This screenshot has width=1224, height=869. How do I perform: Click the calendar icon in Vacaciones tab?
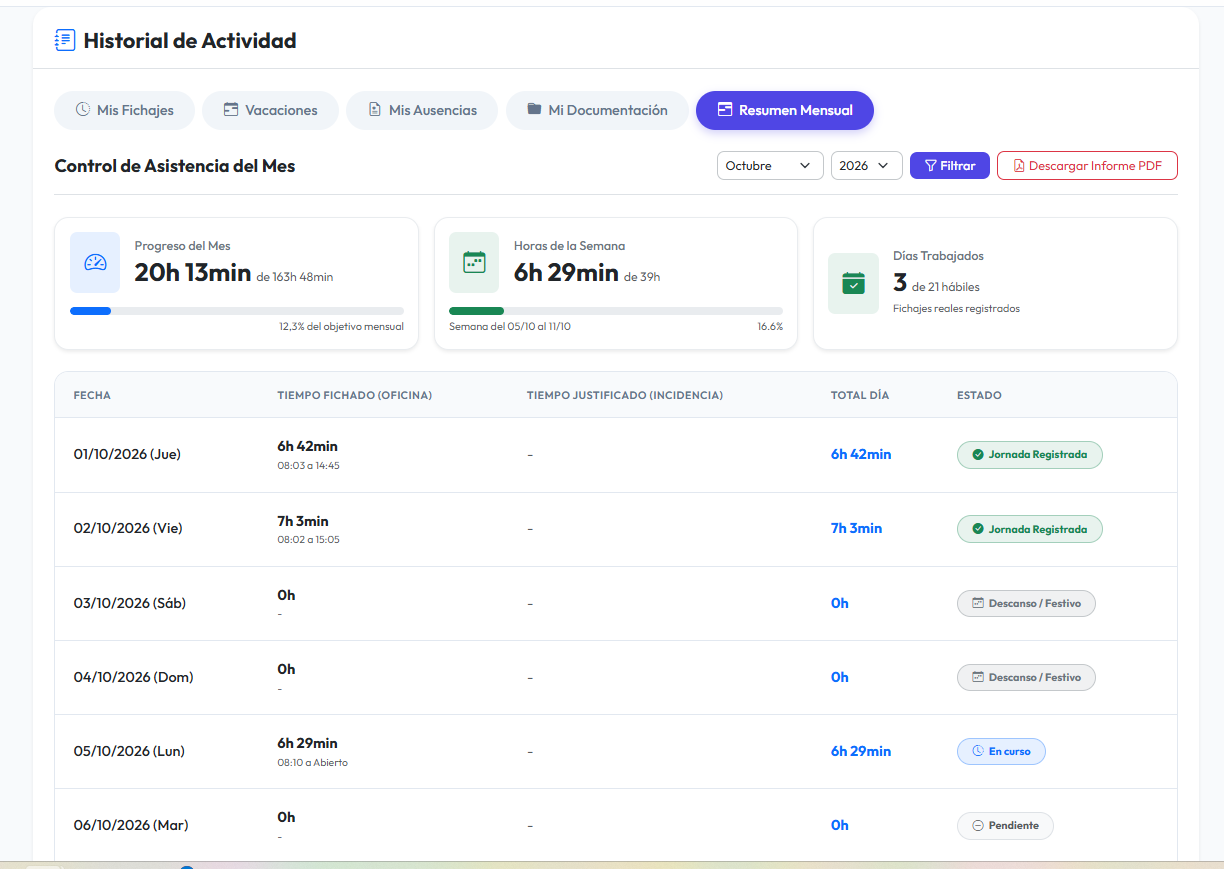pos(231,110)
